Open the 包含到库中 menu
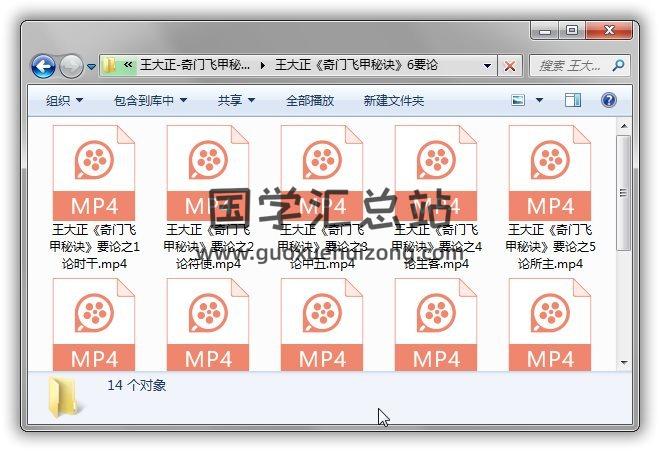This screenshot has width=660, height=452. [x=150, y=101]
